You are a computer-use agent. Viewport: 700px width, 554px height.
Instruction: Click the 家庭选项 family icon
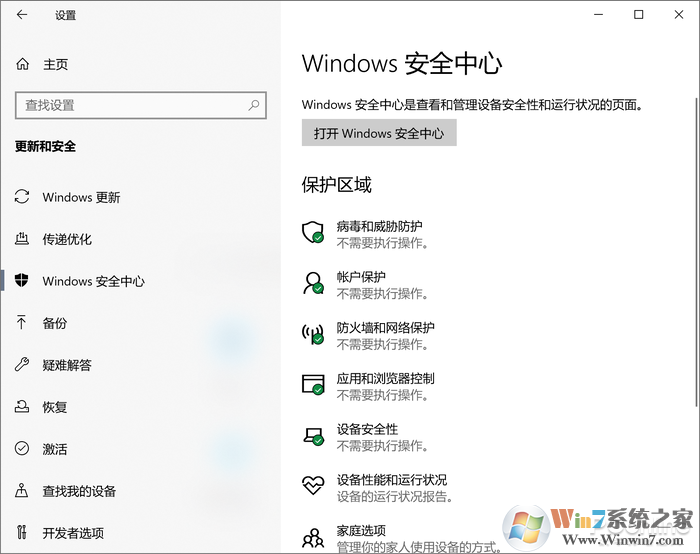click(313, 537)
